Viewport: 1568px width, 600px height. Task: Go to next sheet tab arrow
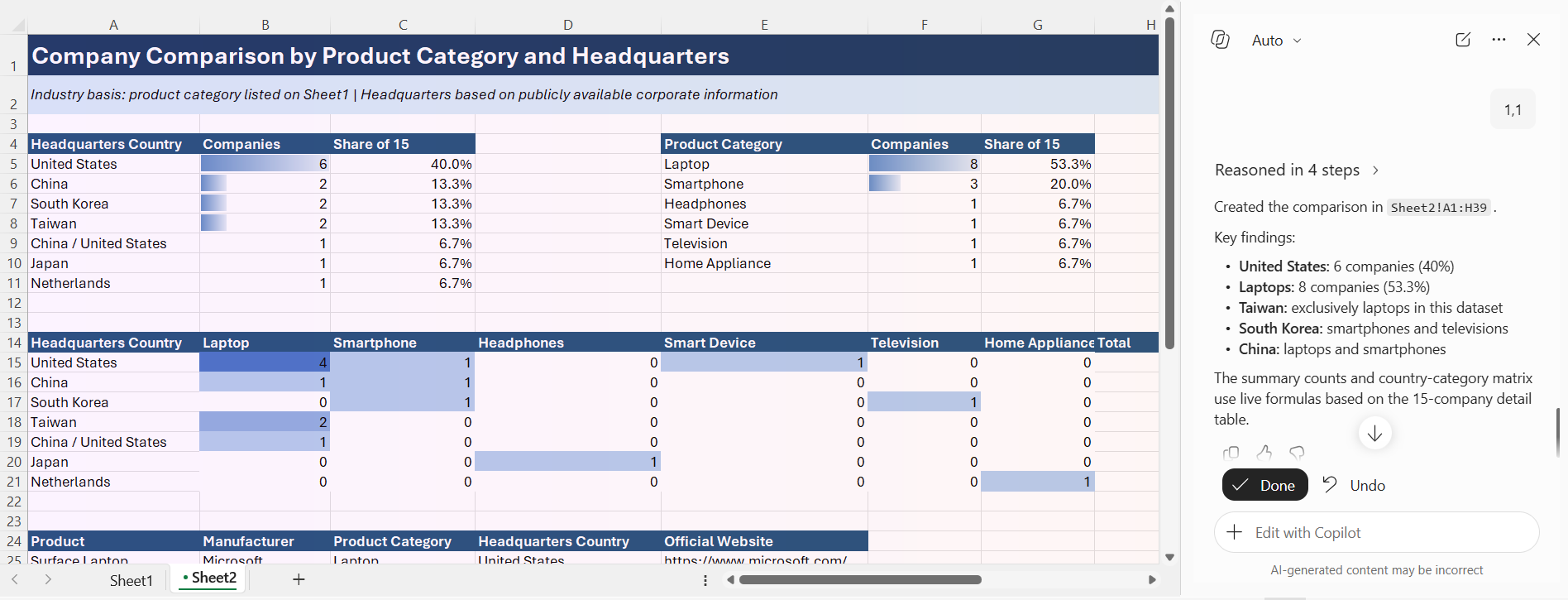pos(48,579)
